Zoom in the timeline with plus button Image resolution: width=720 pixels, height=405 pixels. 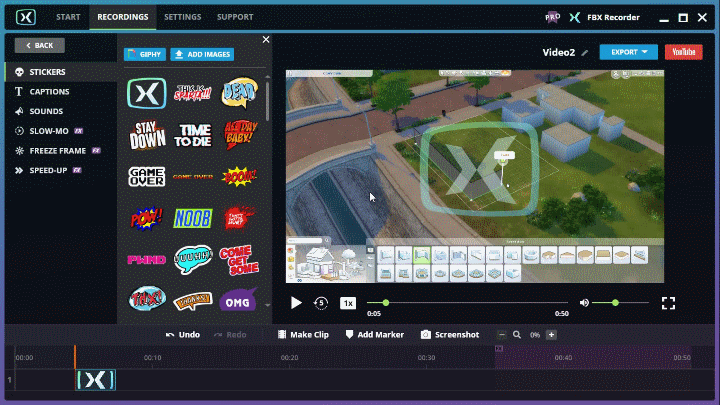[x=551, y=335]
